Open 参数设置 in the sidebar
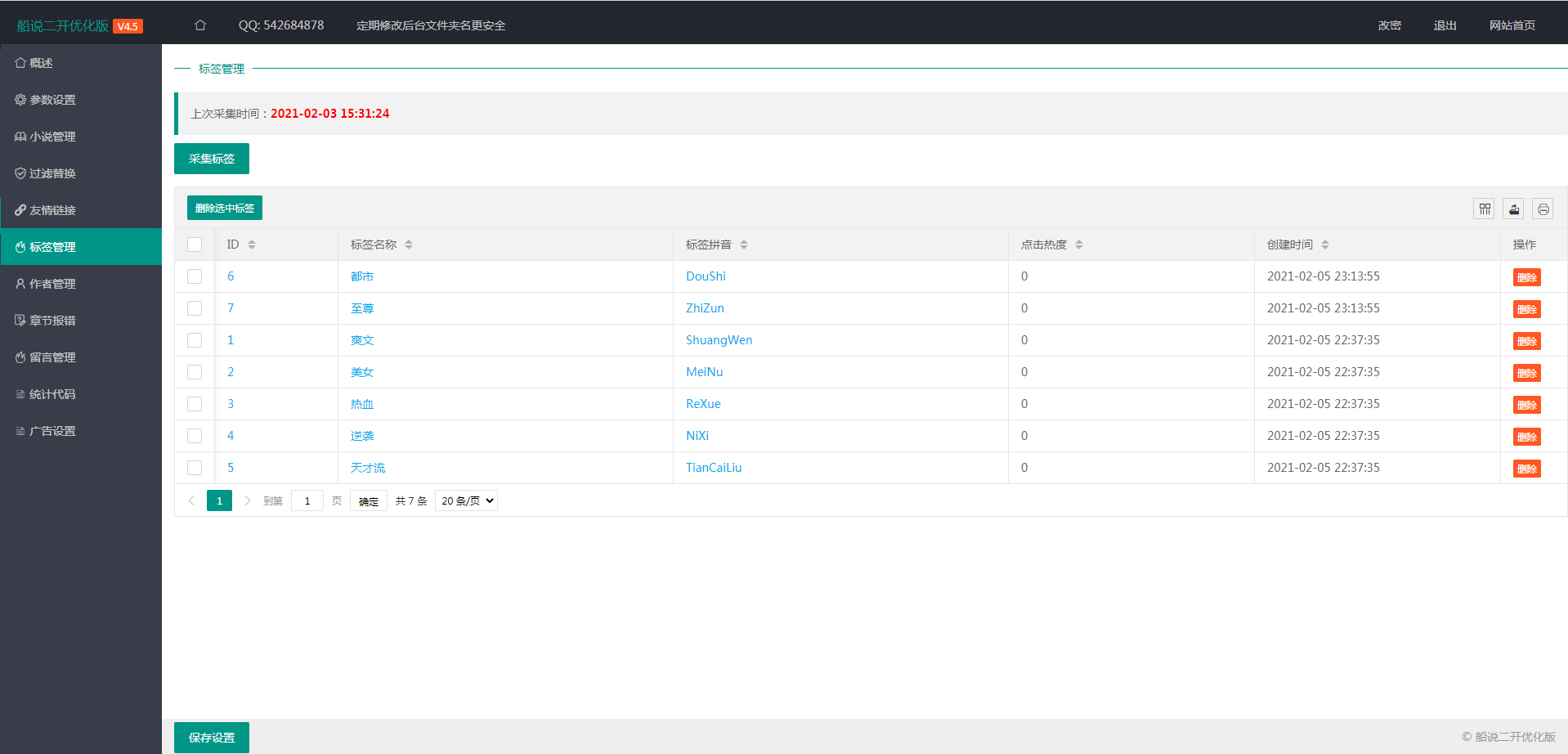The image size is (1568, 754). (81, 100)
